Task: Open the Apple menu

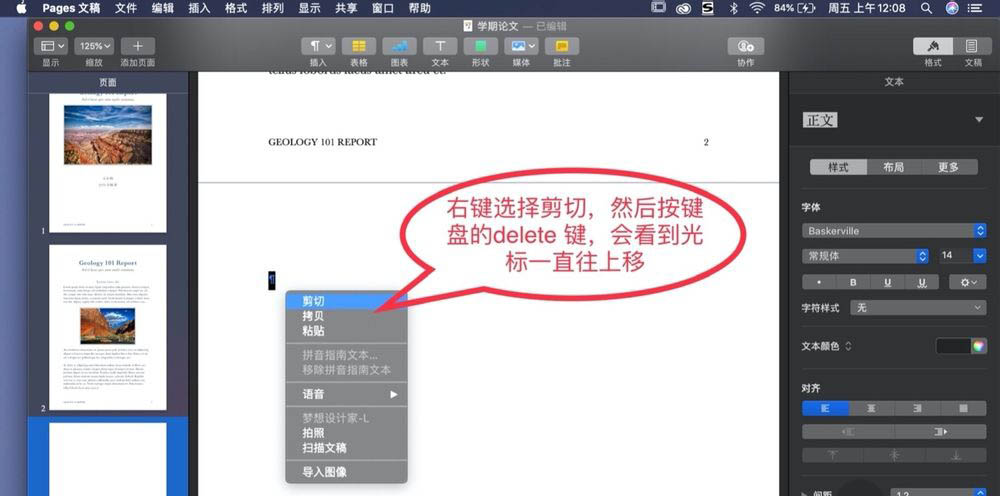Action: coord(21,8)
